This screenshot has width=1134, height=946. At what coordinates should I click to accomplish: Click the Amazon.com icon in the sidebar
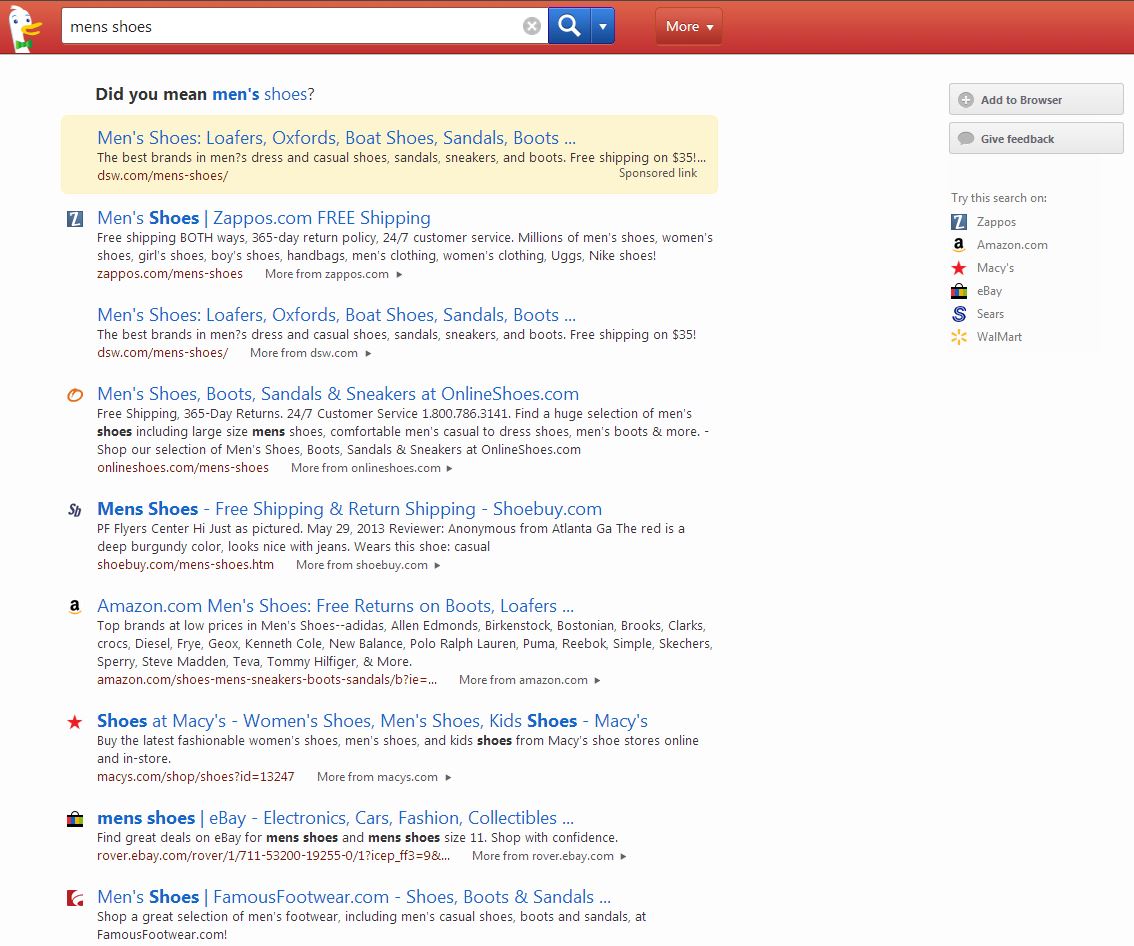[959, 245]
